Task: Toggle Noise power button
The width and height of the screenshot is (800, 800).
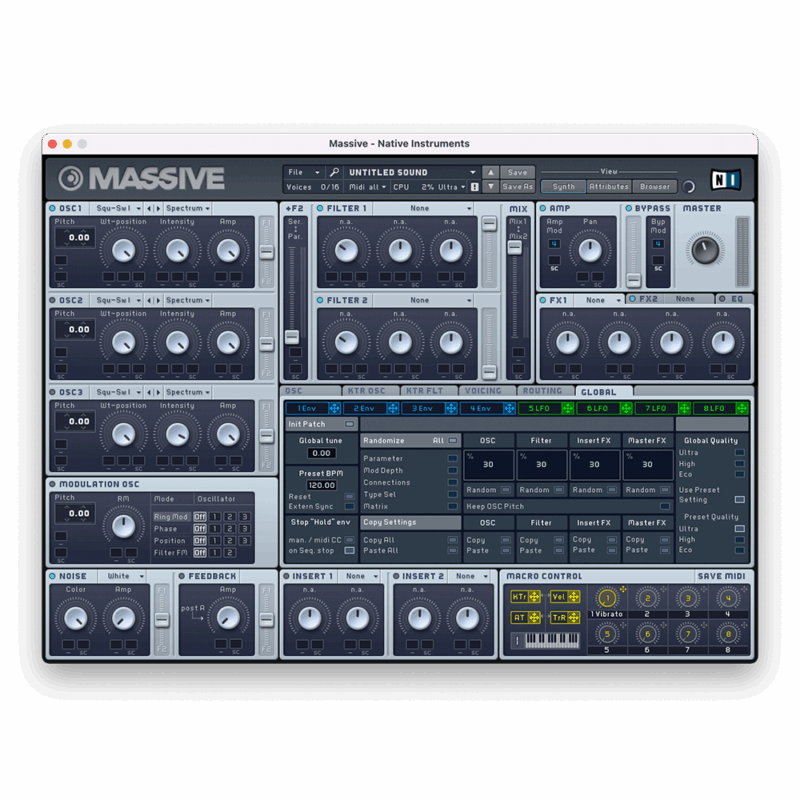Action: tap(53, 576)
